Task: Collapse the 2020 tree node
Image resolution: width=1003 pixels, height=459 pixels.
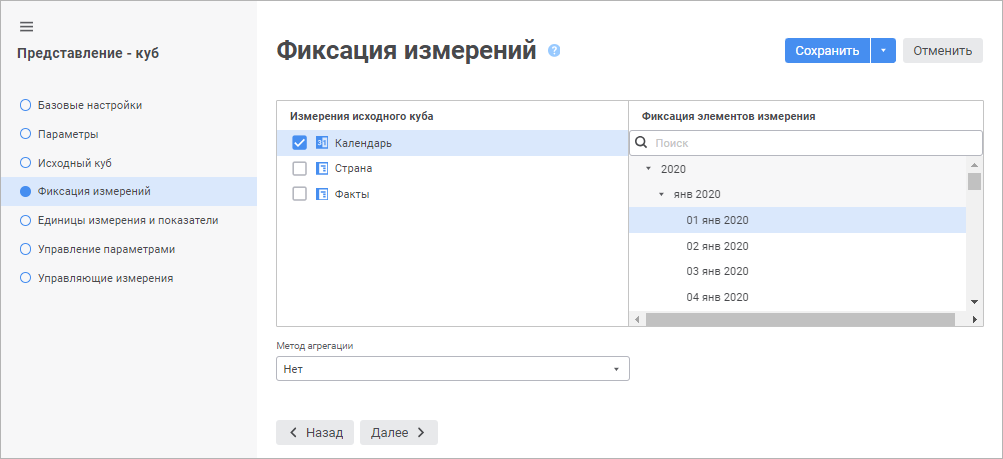Action: (648, 169)
